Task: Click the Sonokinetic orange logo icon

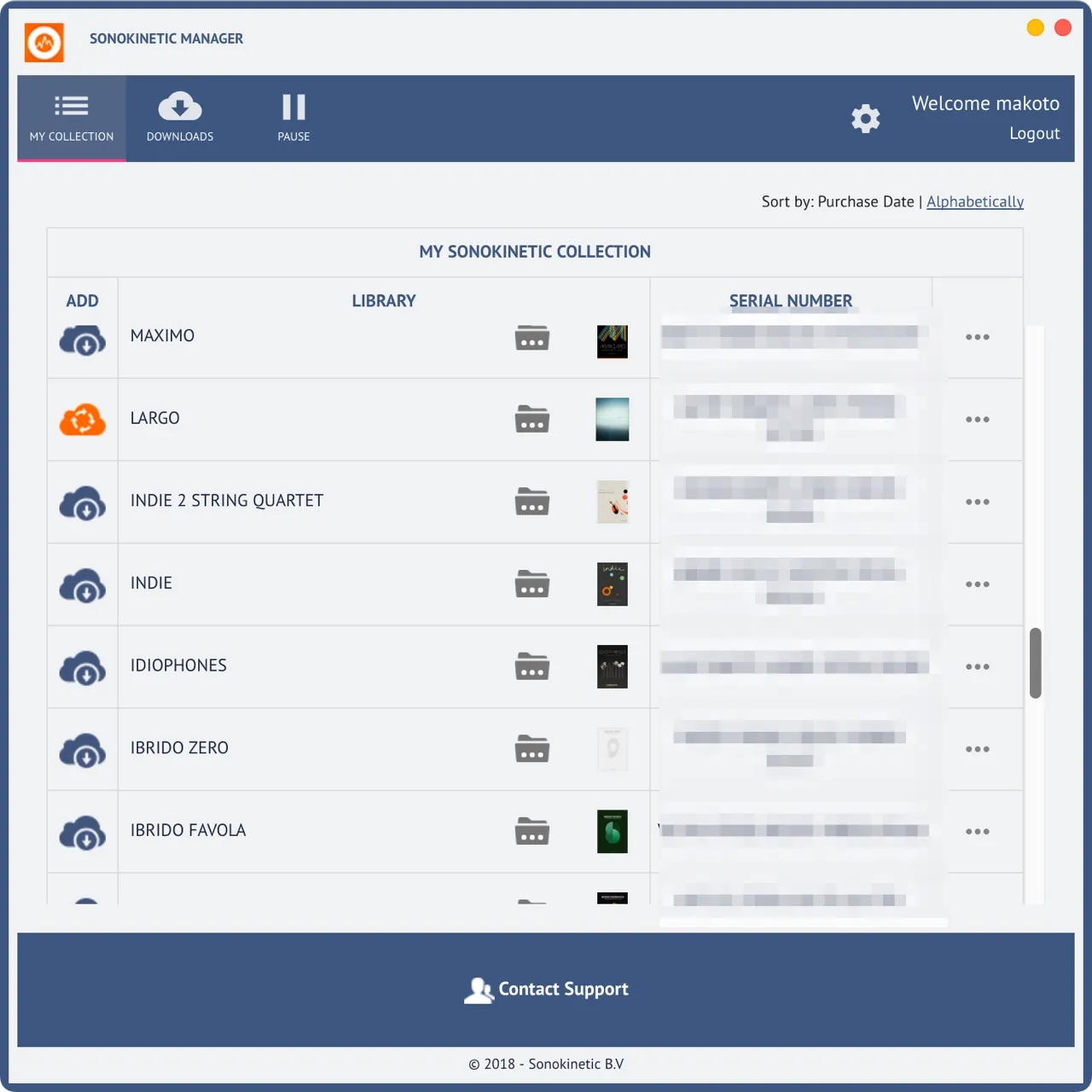Action: [x=44, y=42]
